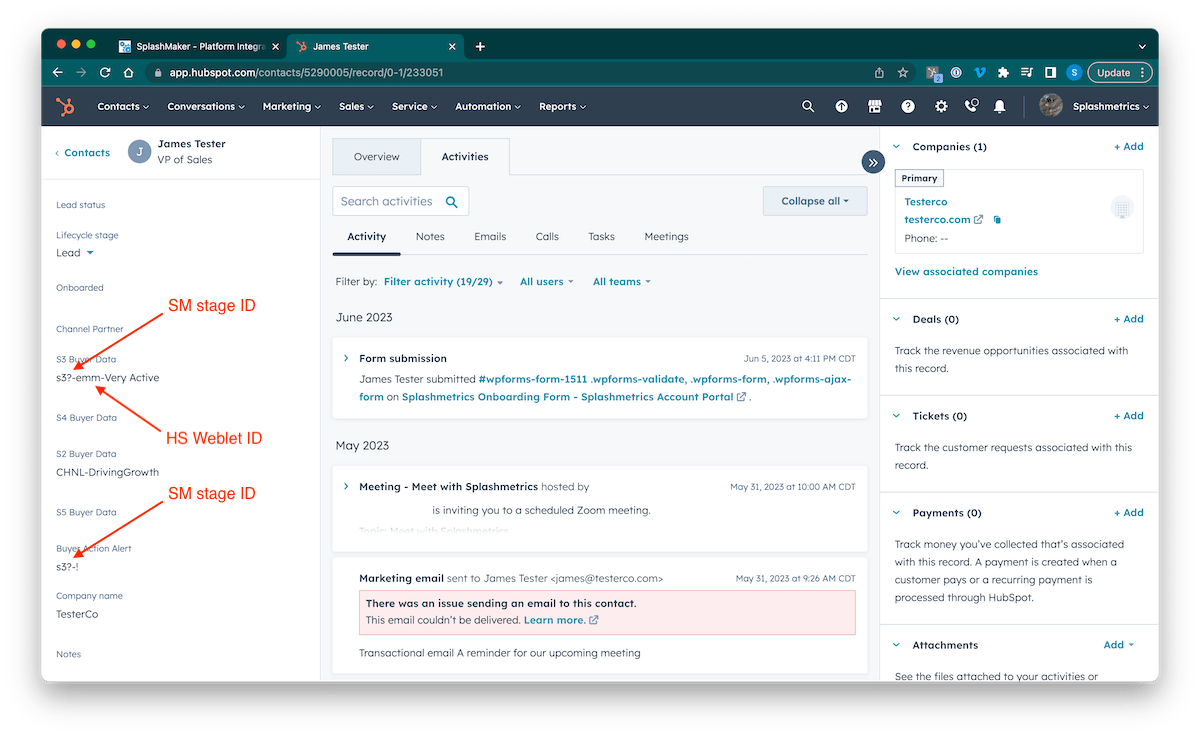
Task: Open the Filter activity (19/29) dropdown
Action: click(443, 282)
